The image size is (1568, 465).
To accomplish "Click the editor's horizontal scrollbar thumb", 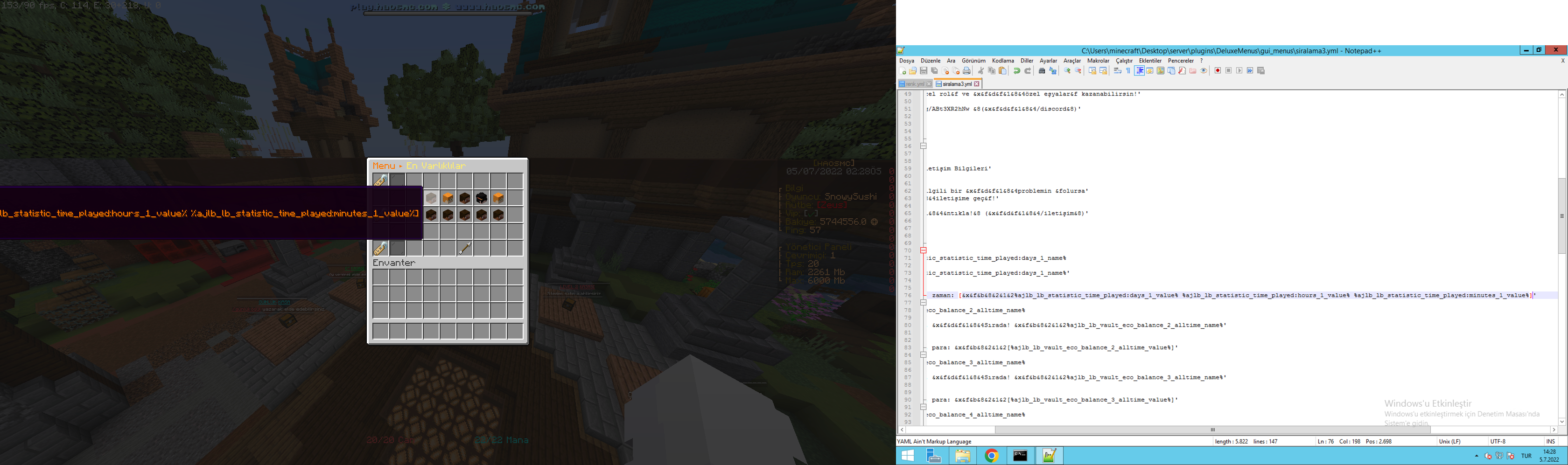I will [1214, 430].
